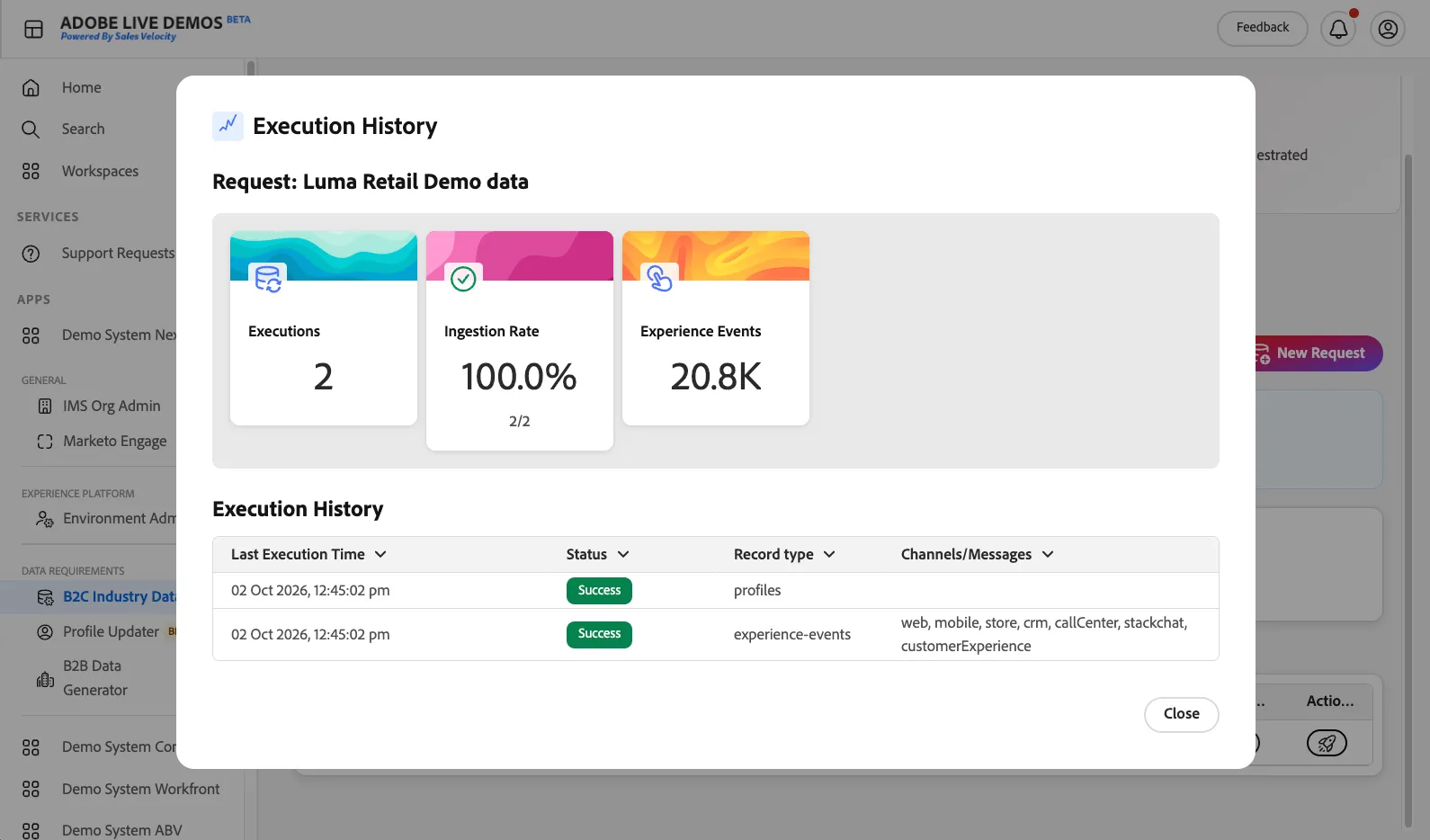1430x840 pixels.
Task: Click the rocket action icon
Action: (1327, 743)
